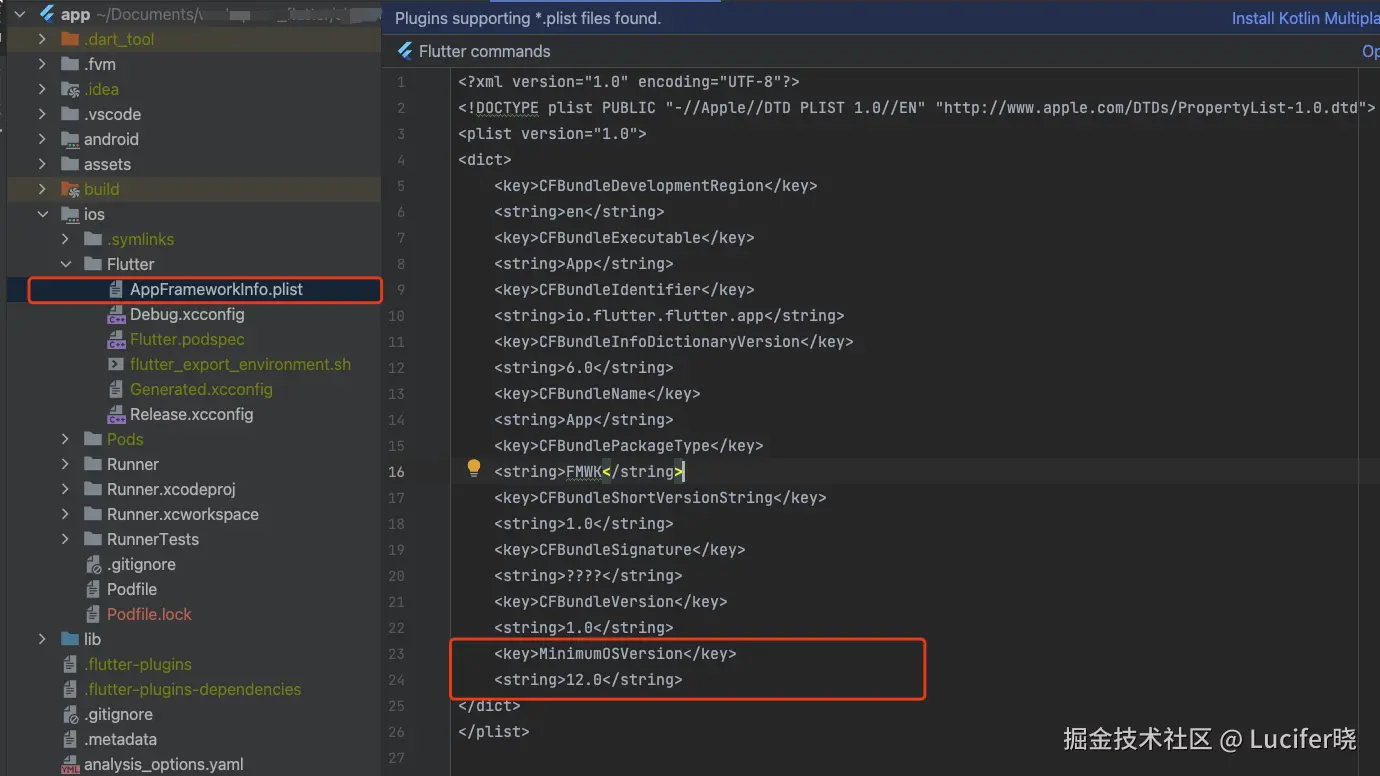Click the Install Kotlin Multiplatform plugin link
Image resolution: width=1380 pixels, height=776 pixels.
click(1305, 18)
